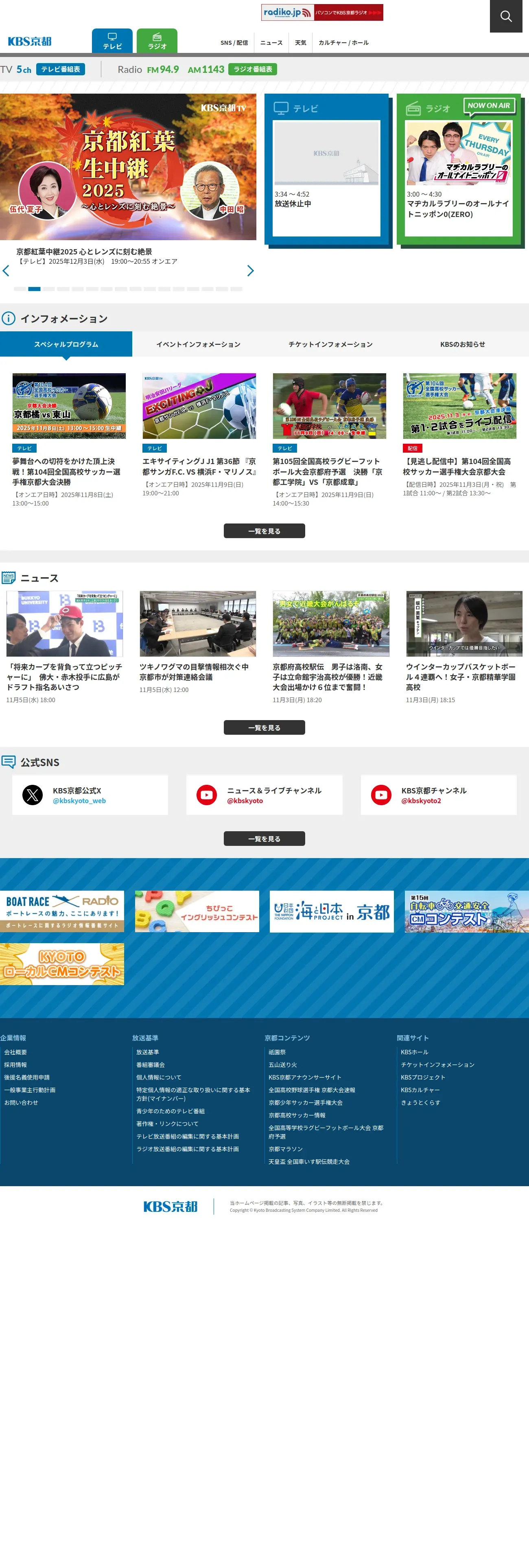Open the 見逃し配信中 soccer article
The height and width of the screenshot is (1568, 529).
pyautogui.click(x=459, y=467)
